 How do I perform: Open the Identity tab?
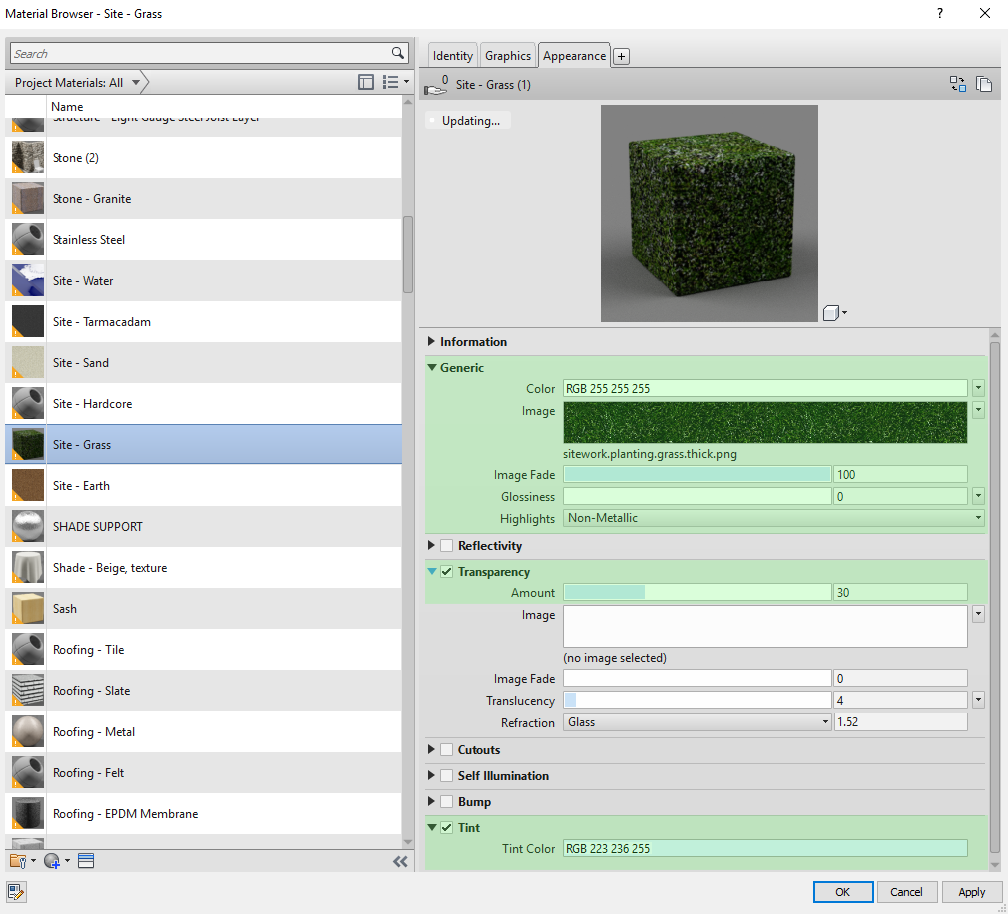[x=452, y=55]
